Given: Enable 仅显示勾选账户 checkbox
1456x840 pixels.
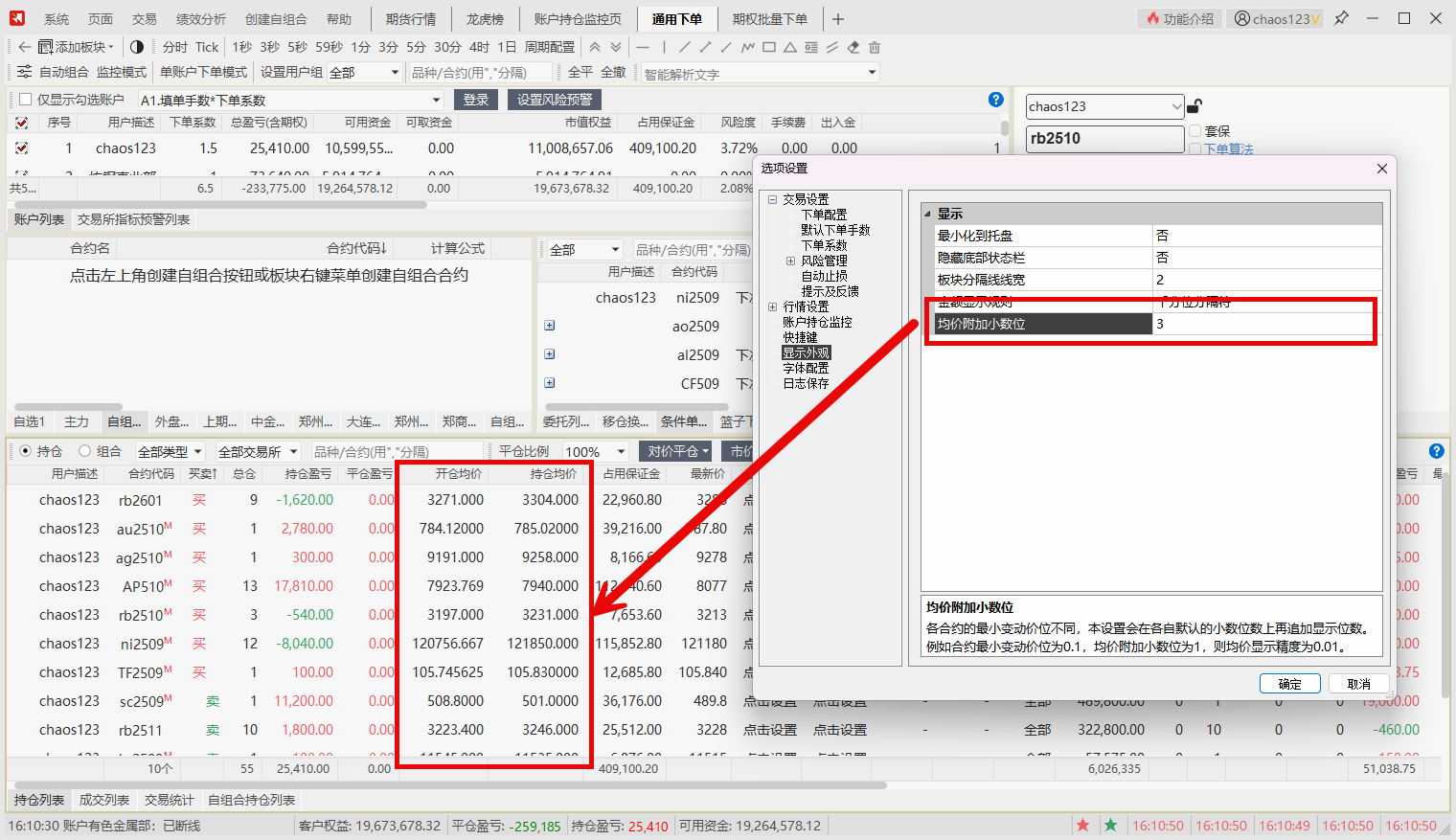Looking at the screenshot, I should (x=26, y=100).
